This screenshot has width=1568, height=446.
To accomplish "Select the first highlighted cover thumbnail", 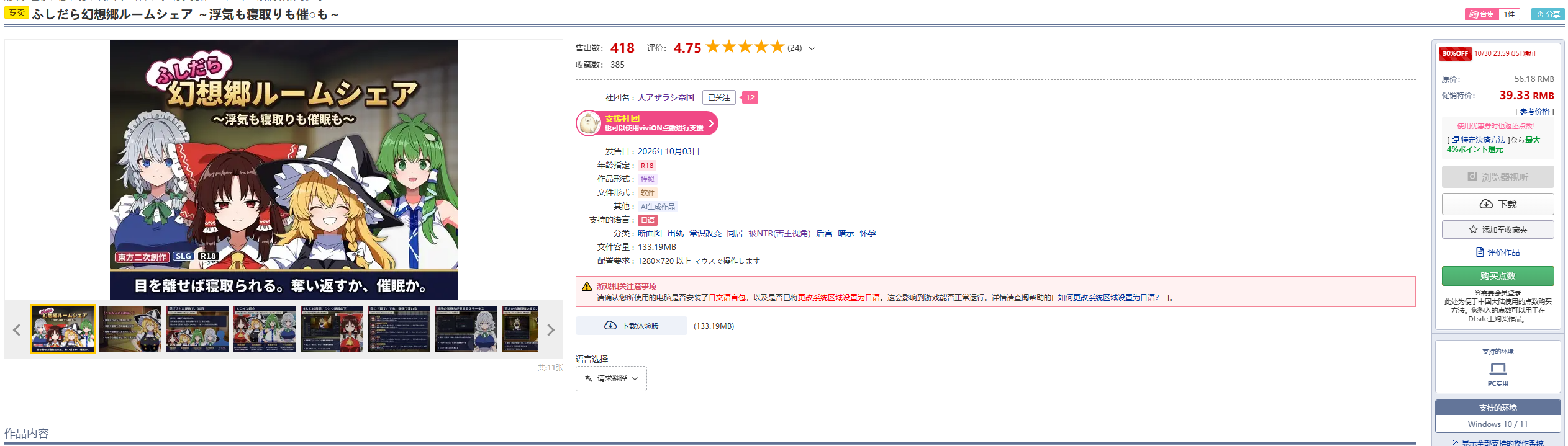I will 64,329.
